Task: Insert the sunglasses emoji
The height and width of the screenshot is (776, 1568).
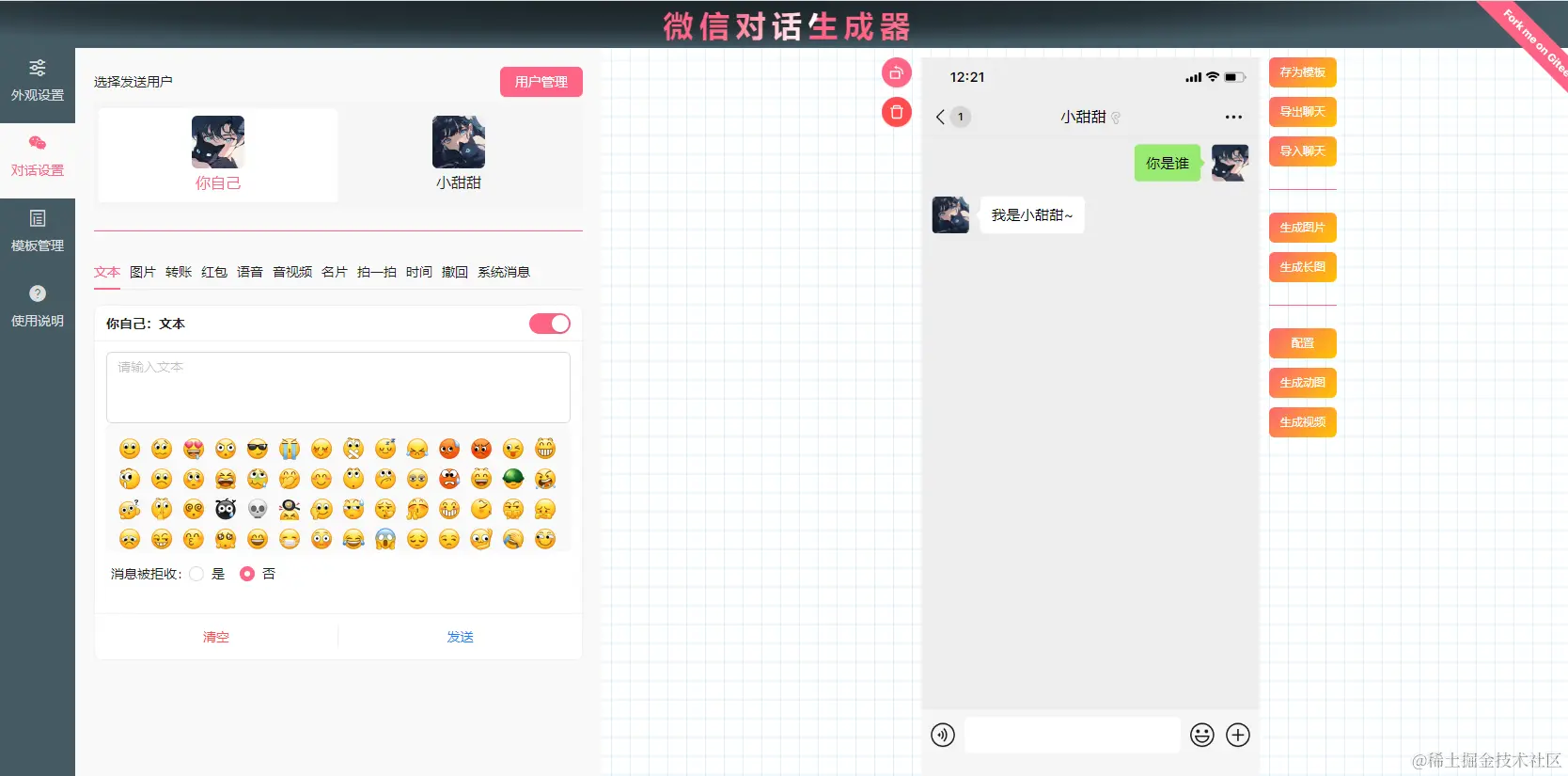Action: (x=258, y=449)
